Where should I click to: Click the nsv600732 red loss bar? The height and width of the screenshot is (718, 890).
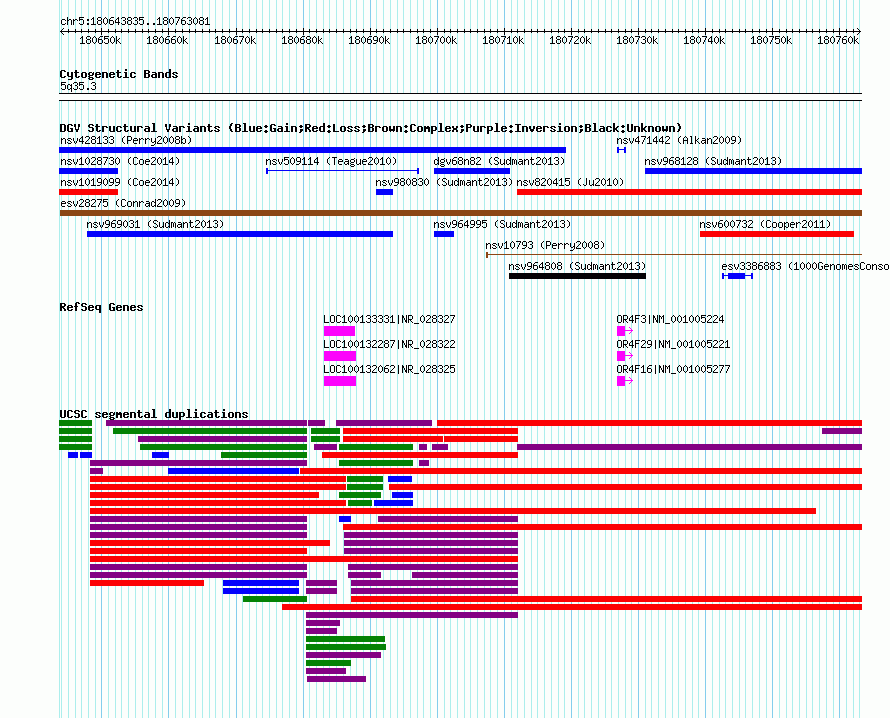(x=776, y=234)
